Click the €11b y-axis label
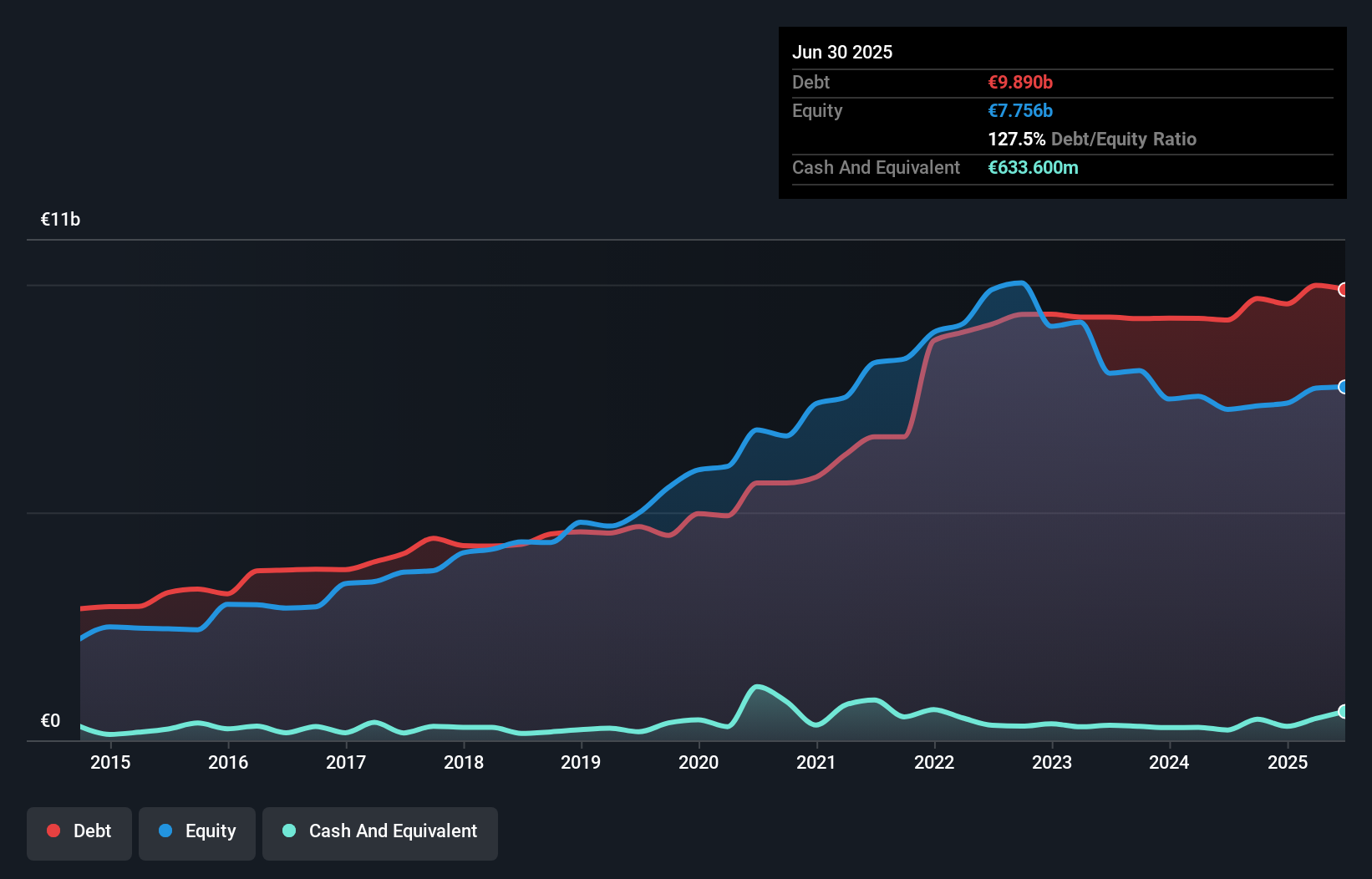Viewport: 1372px width, 879px height. click(x=60, y=219)
